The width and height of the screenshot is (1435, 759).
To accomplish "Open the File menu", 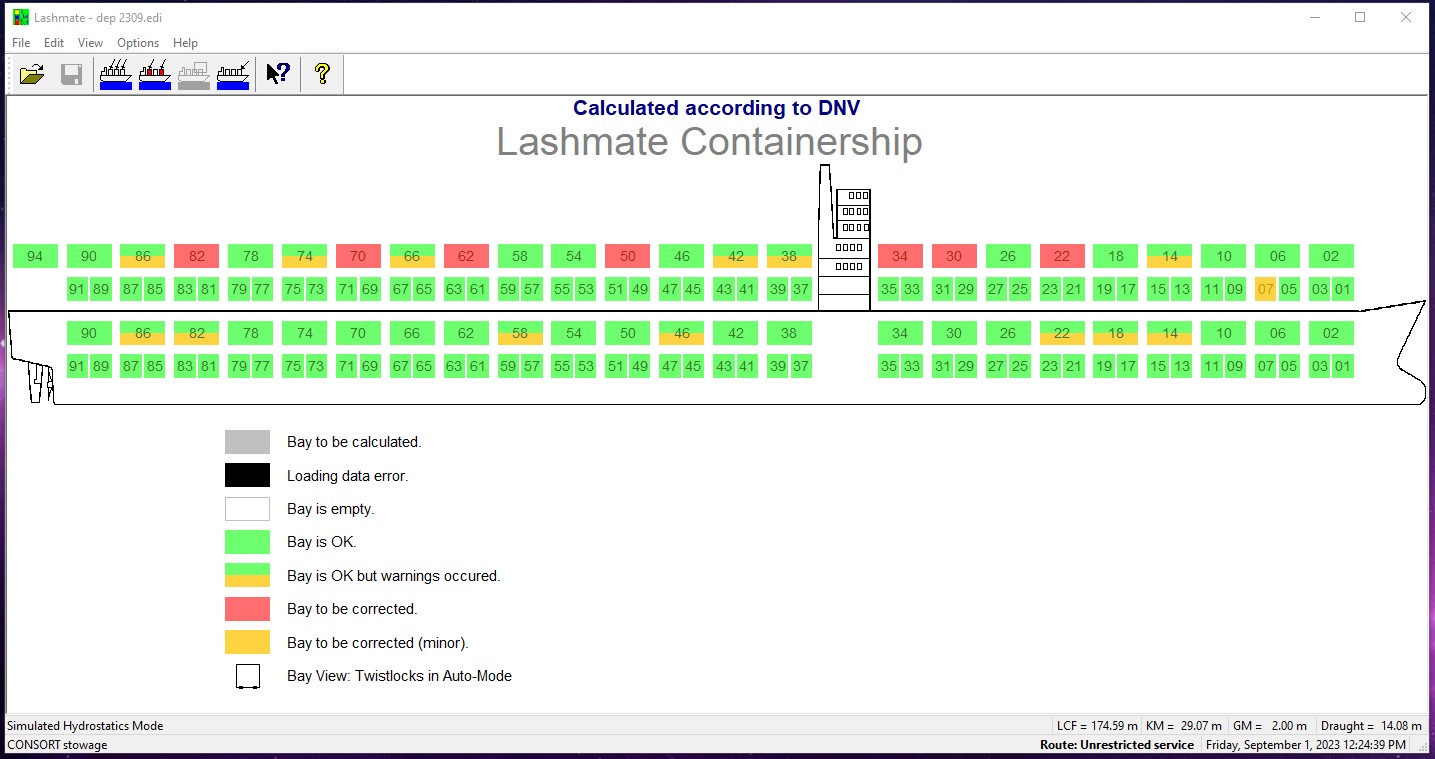I will tap(21, 43).
